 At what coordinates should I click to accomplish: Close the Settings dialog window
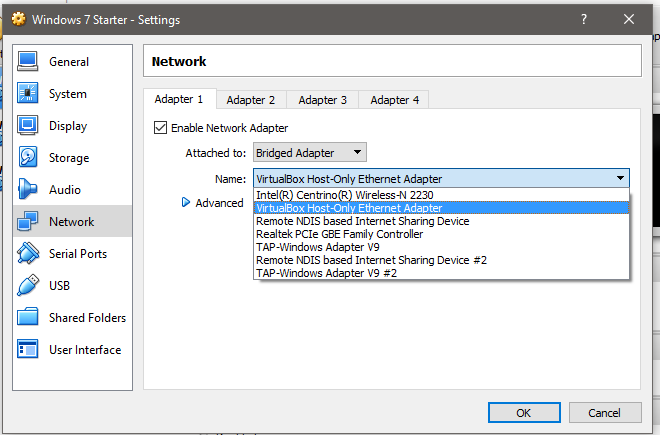coord(629,19)
